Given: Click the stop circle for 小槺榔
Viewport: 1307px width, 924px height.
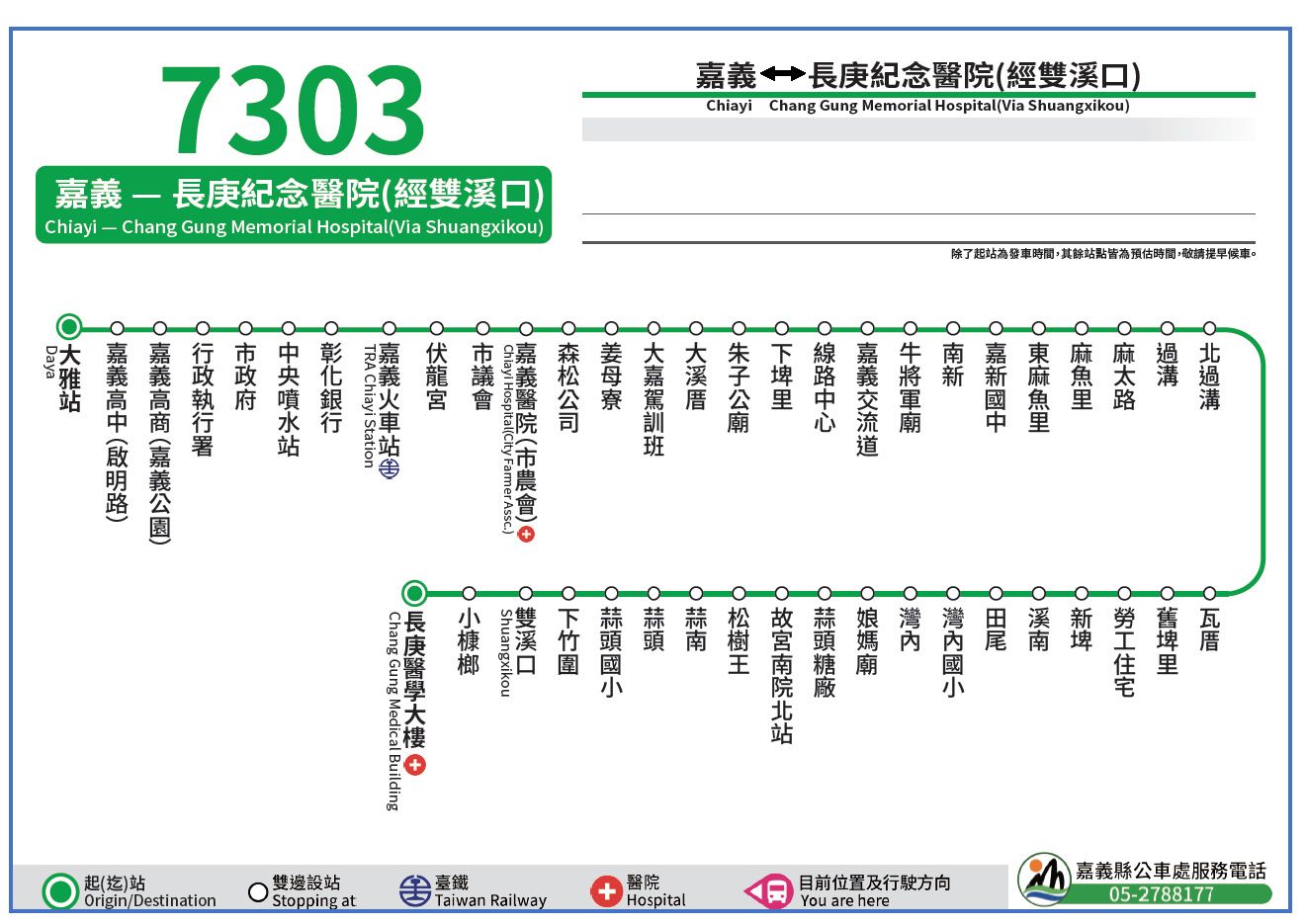Looking at the screenshot, I should pos(469,593).
